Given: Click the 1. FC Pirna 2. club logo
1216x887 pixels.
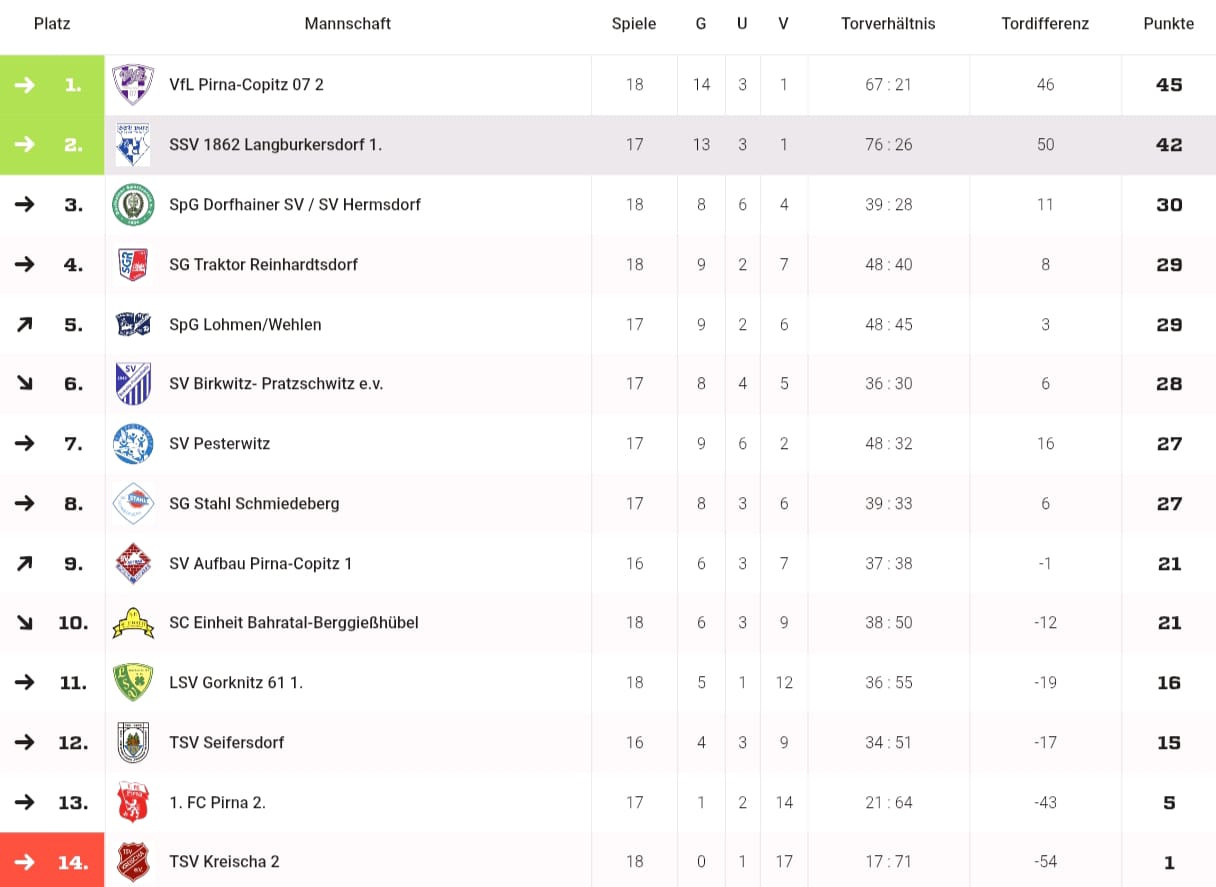Looking at the screenshot, I should 132,802.
